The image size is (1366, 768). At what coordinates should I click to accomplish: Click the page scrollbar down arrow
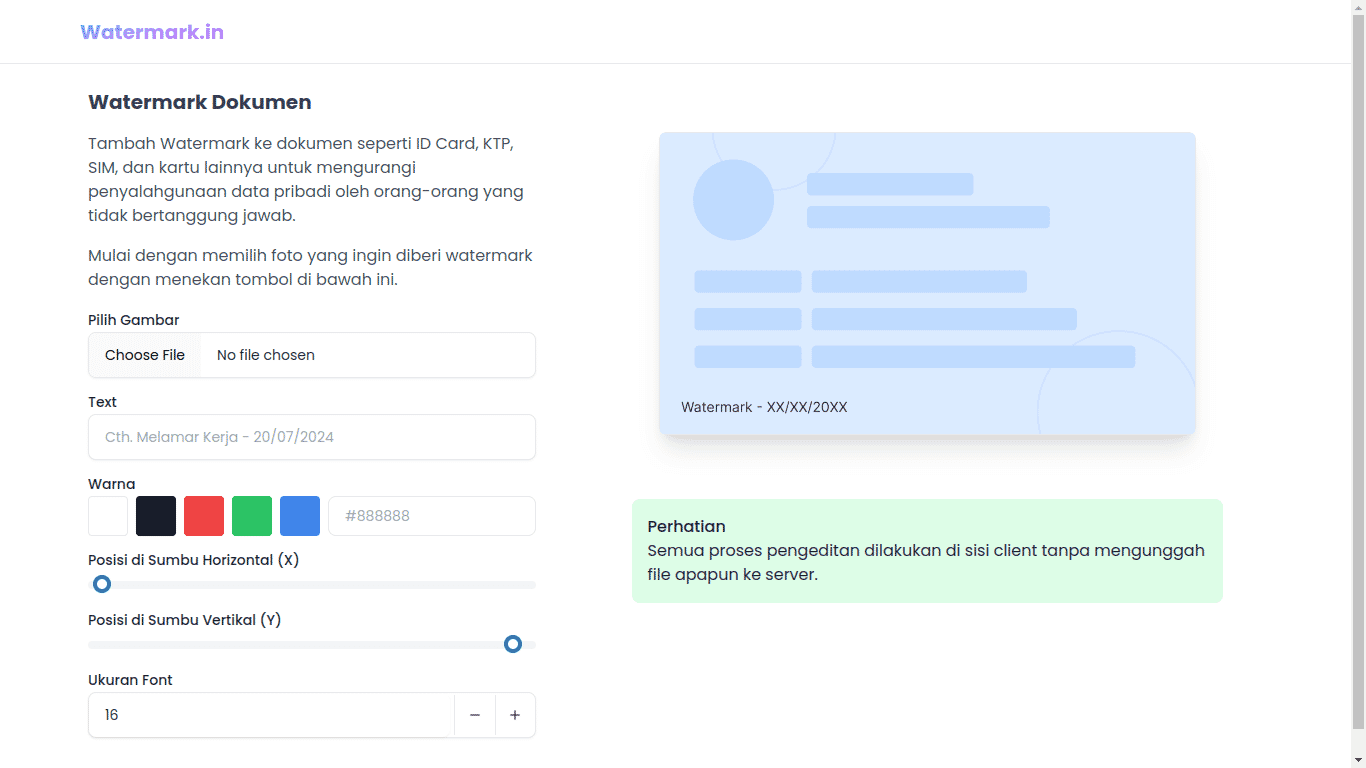1358,761
